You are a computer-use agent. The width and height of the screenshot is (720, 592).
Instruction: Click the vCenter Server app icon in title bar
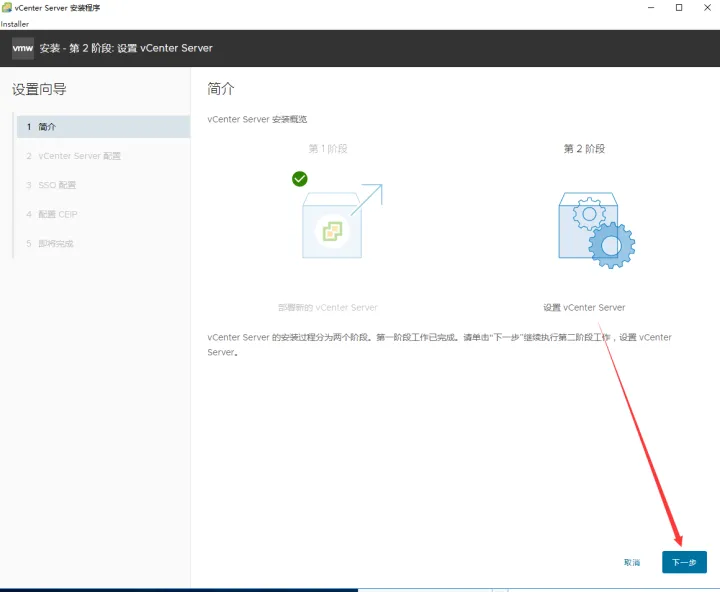coord(6,8)
